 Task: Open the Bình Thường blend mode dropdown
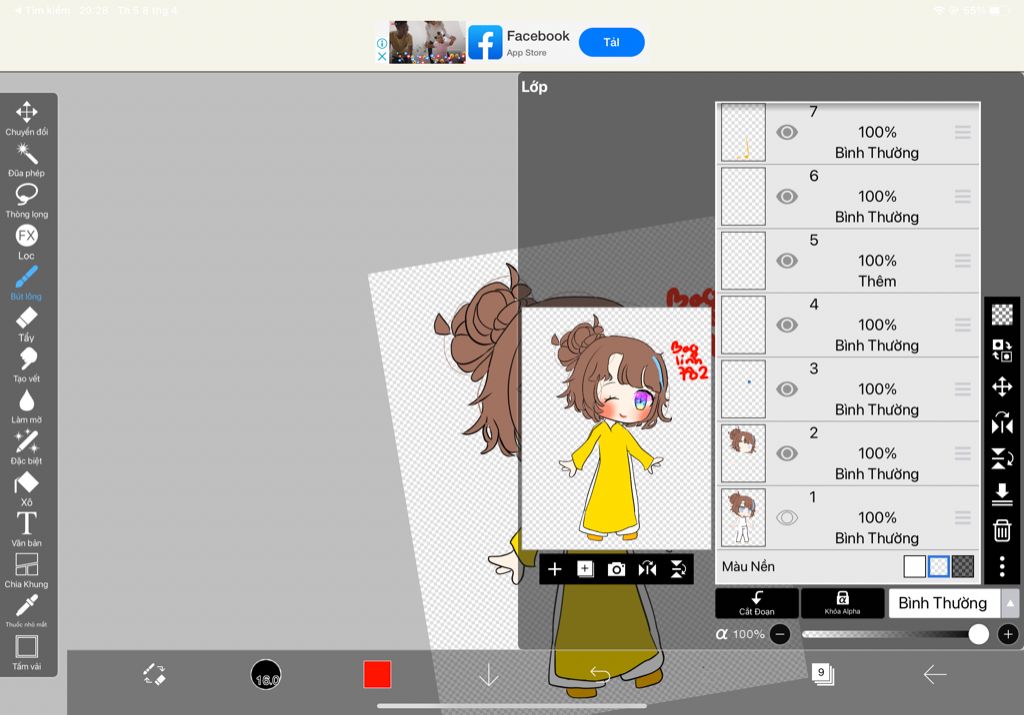[x=943, y=603]
